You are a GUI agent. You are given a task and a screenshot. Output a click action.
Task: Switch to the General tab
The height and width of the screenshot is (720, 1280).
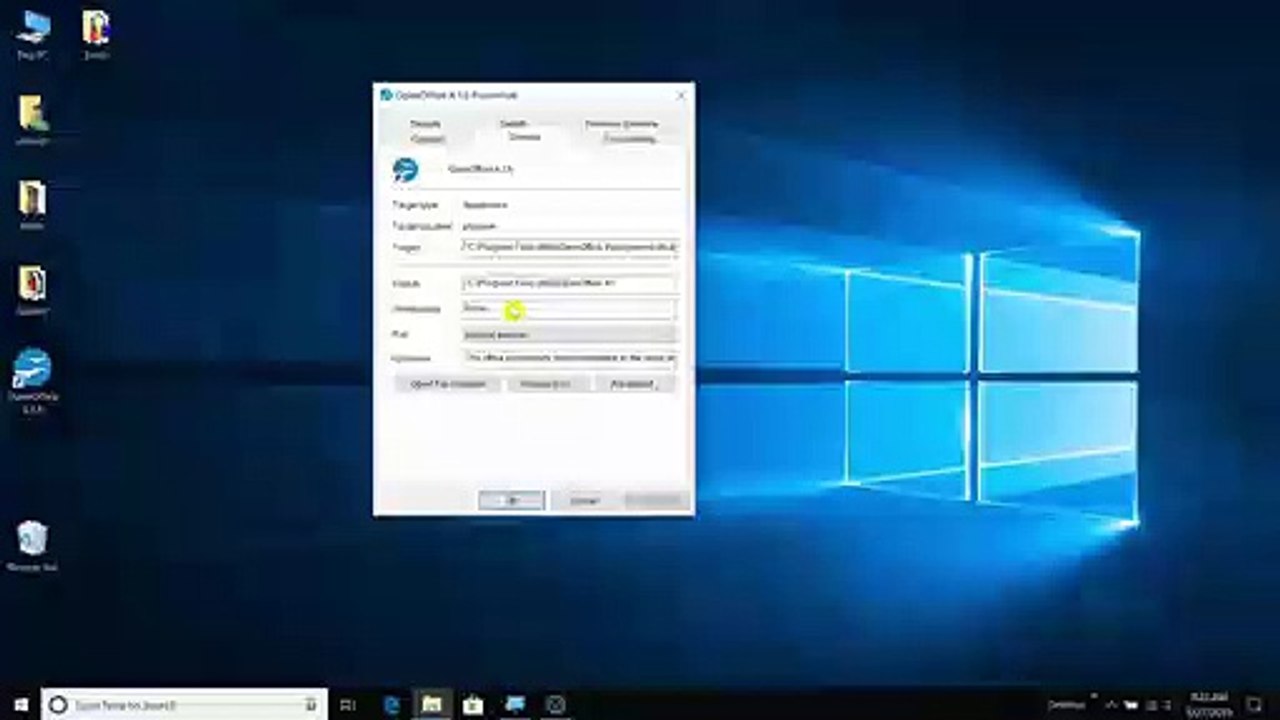pyautogui.click(x=427, y=139)
